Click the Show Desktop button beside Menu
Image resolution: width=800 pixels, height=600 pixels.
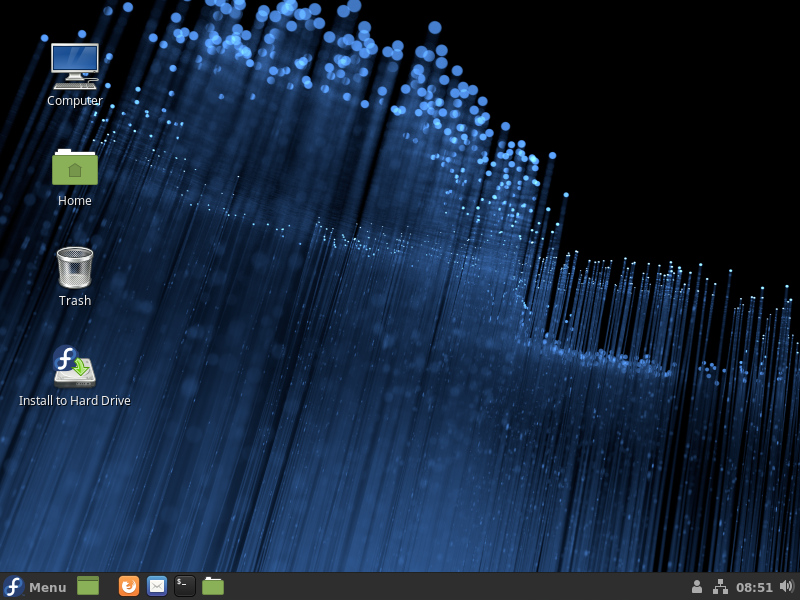pyautogui.click(x=88, y=586)
